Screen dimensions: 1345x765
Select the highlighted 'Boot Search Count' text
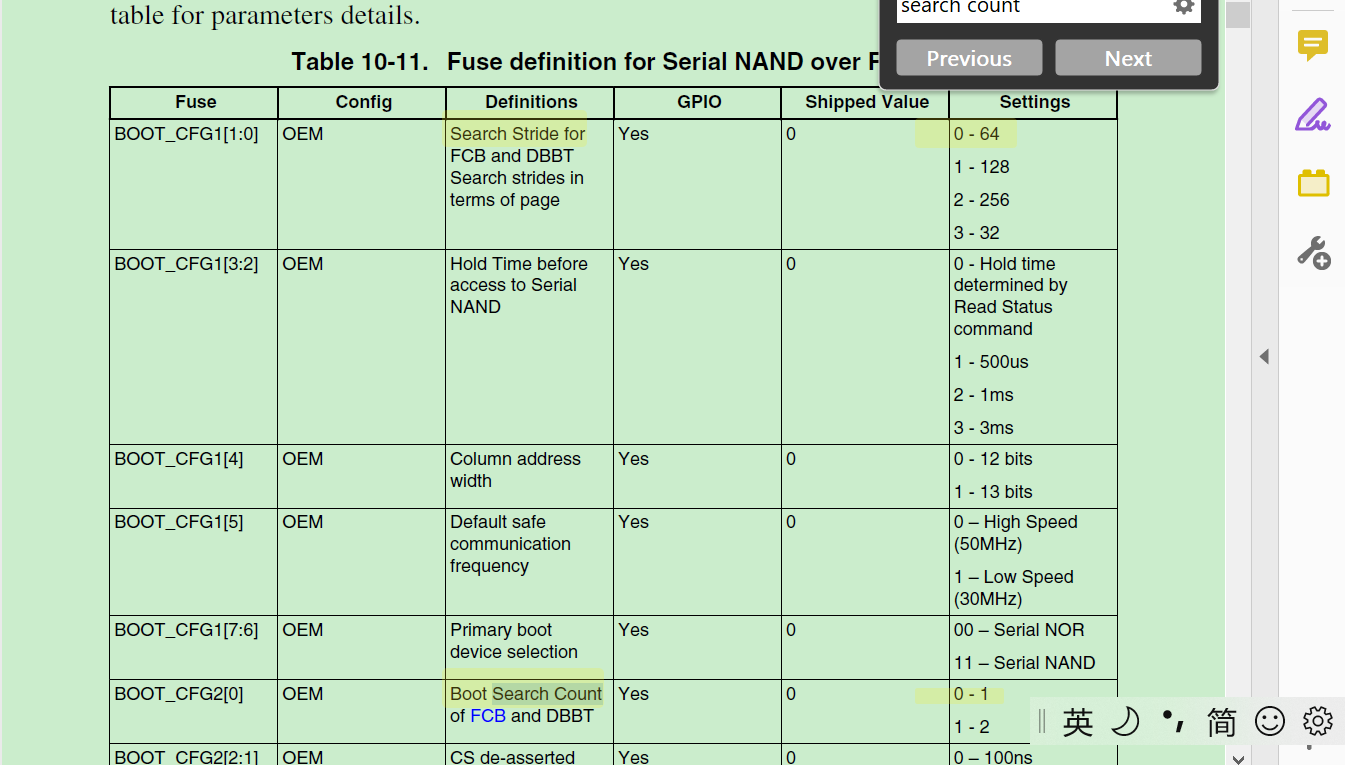coord(525,693)
